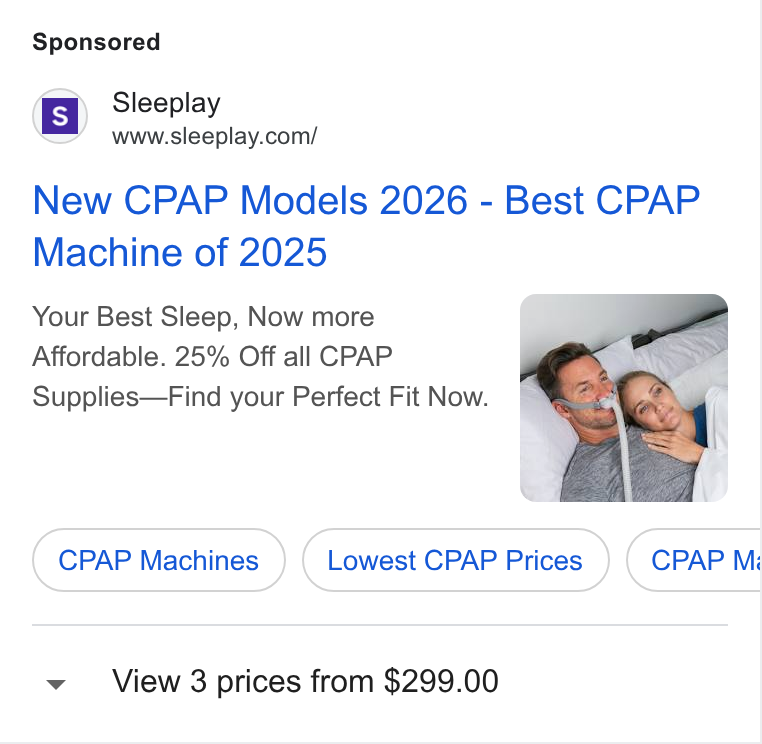Click the $299.00 price text
This screenshot has height=744, width=762.
(441, 681)
